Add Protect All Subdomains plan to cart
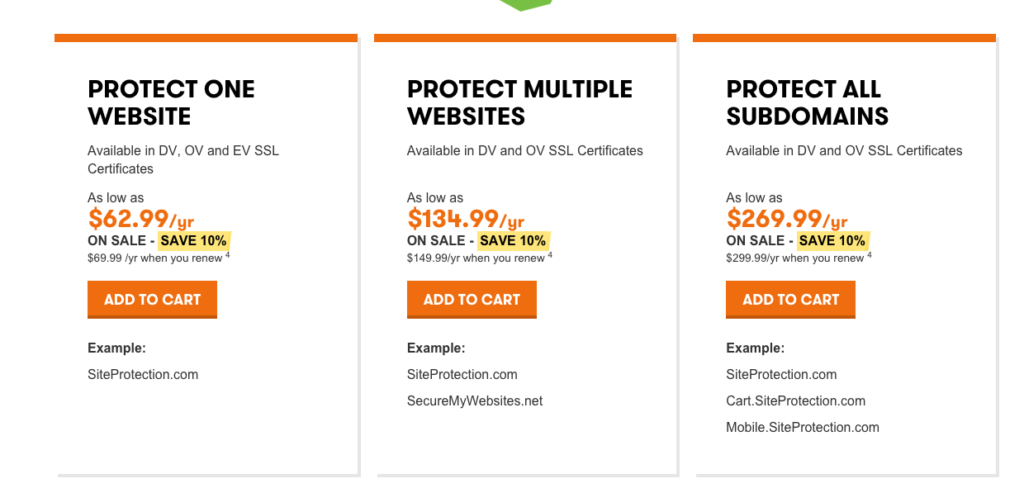The image size is (1024, 488). (x=790, y=299)
